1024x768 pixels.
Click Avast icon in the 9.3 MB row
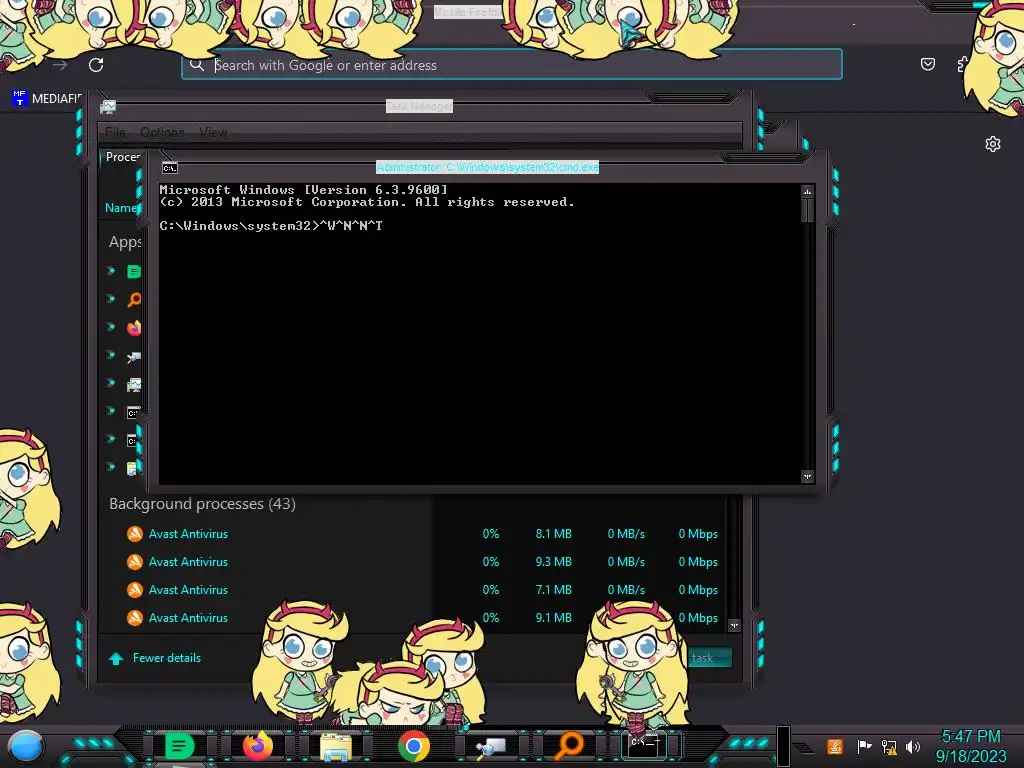coord(135,562)
